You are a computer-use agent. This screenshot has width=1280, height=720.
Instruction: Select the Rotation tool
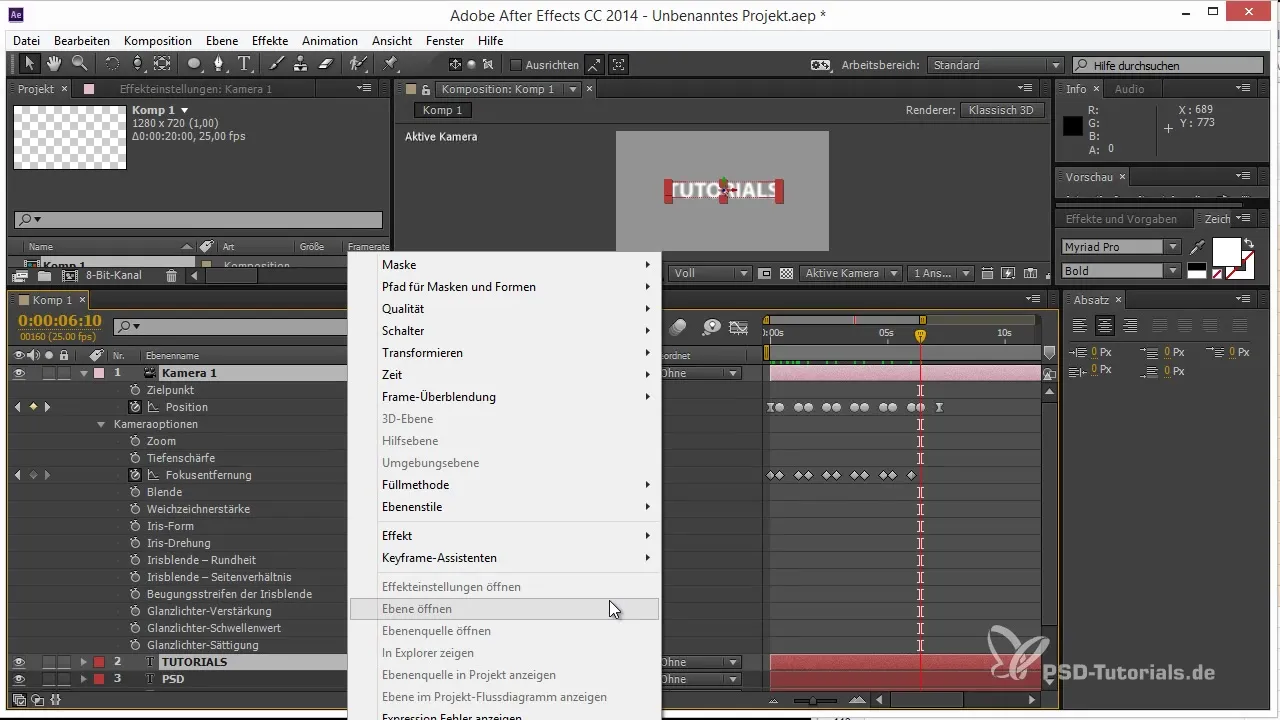pos(112,64)
